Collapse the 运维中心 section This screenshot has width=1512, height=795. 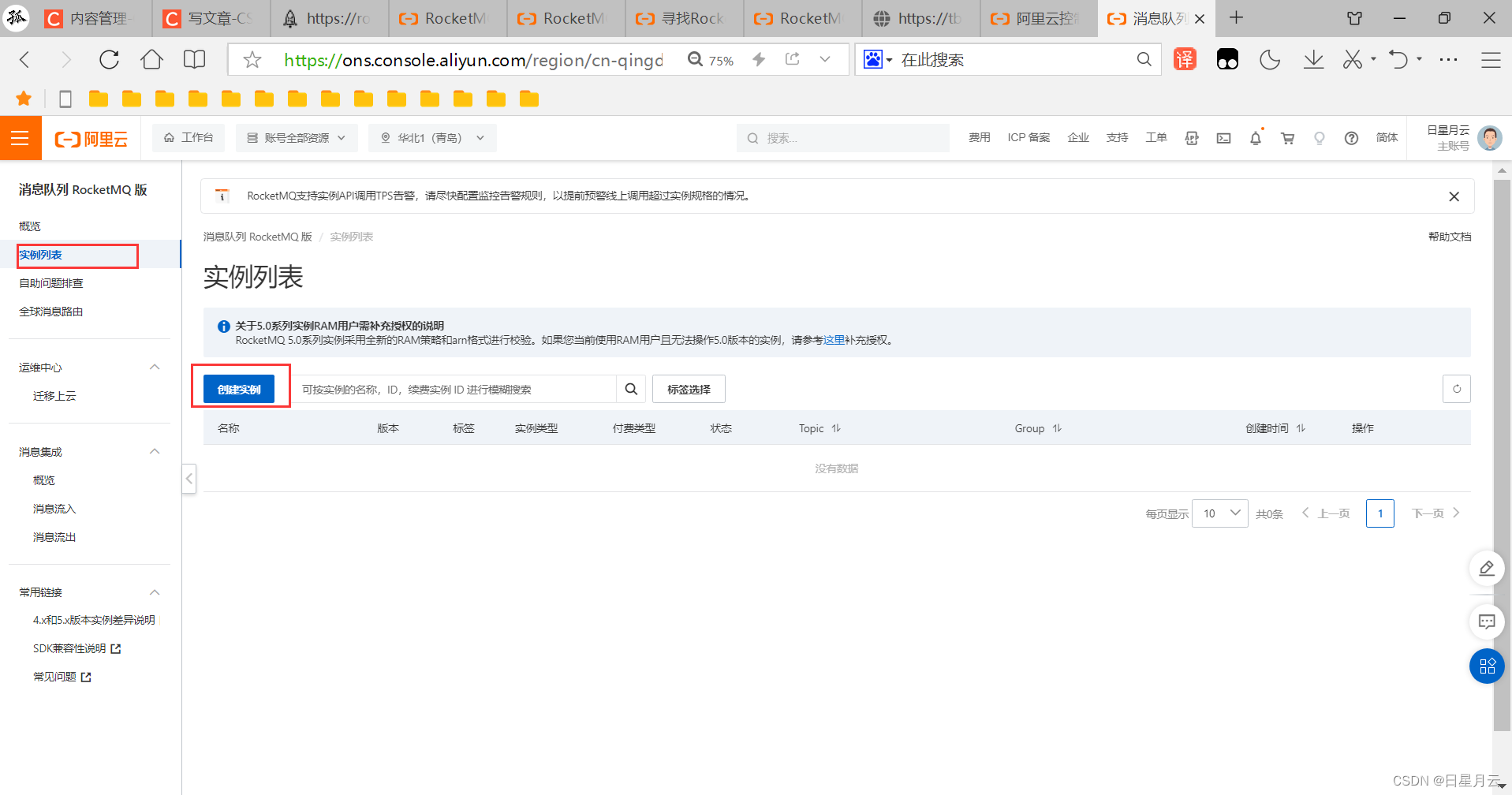coord(155,368)
